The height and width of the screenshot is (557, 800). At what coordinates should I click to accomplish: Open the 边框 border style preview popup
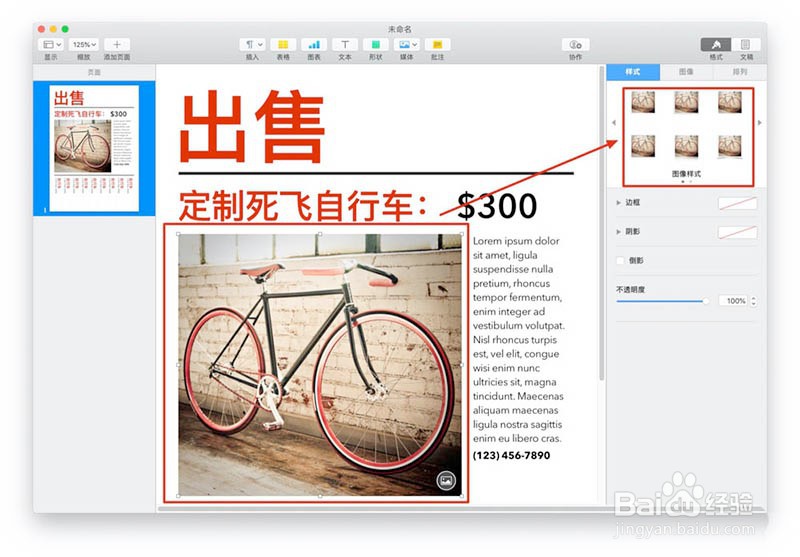point(738,203)
